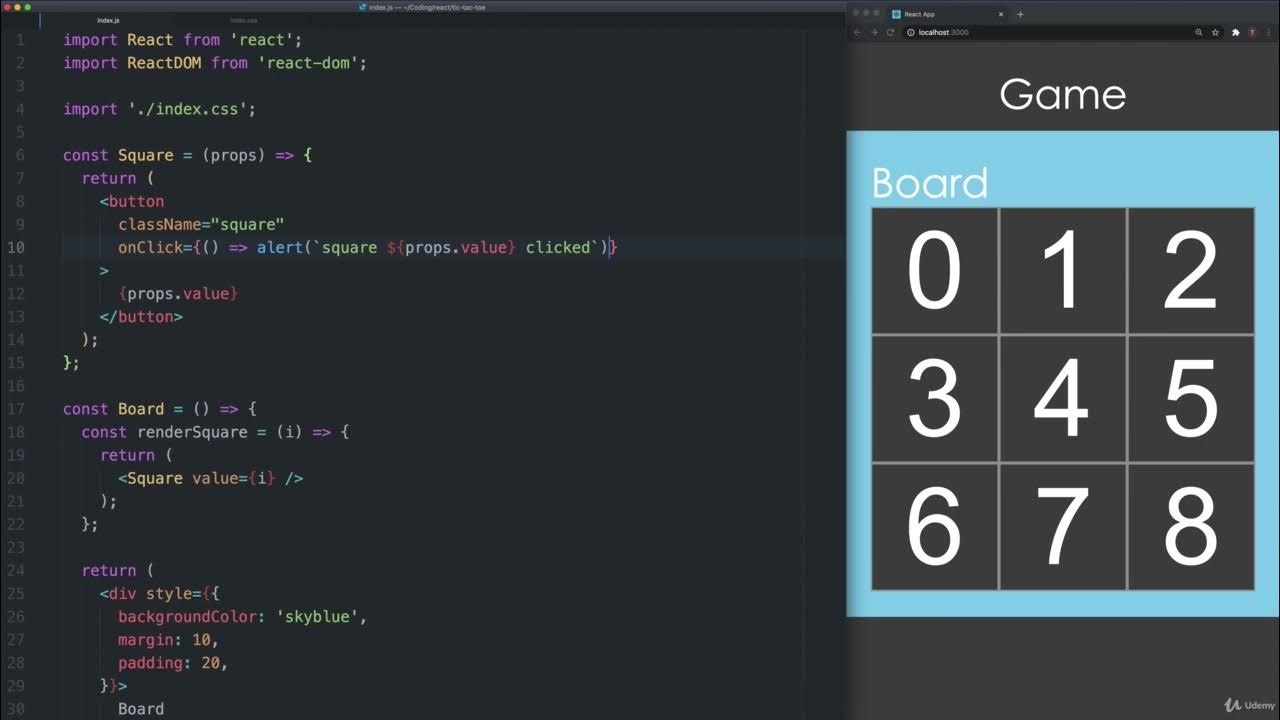Bookmark this page with the star icon

point(1215,32)
